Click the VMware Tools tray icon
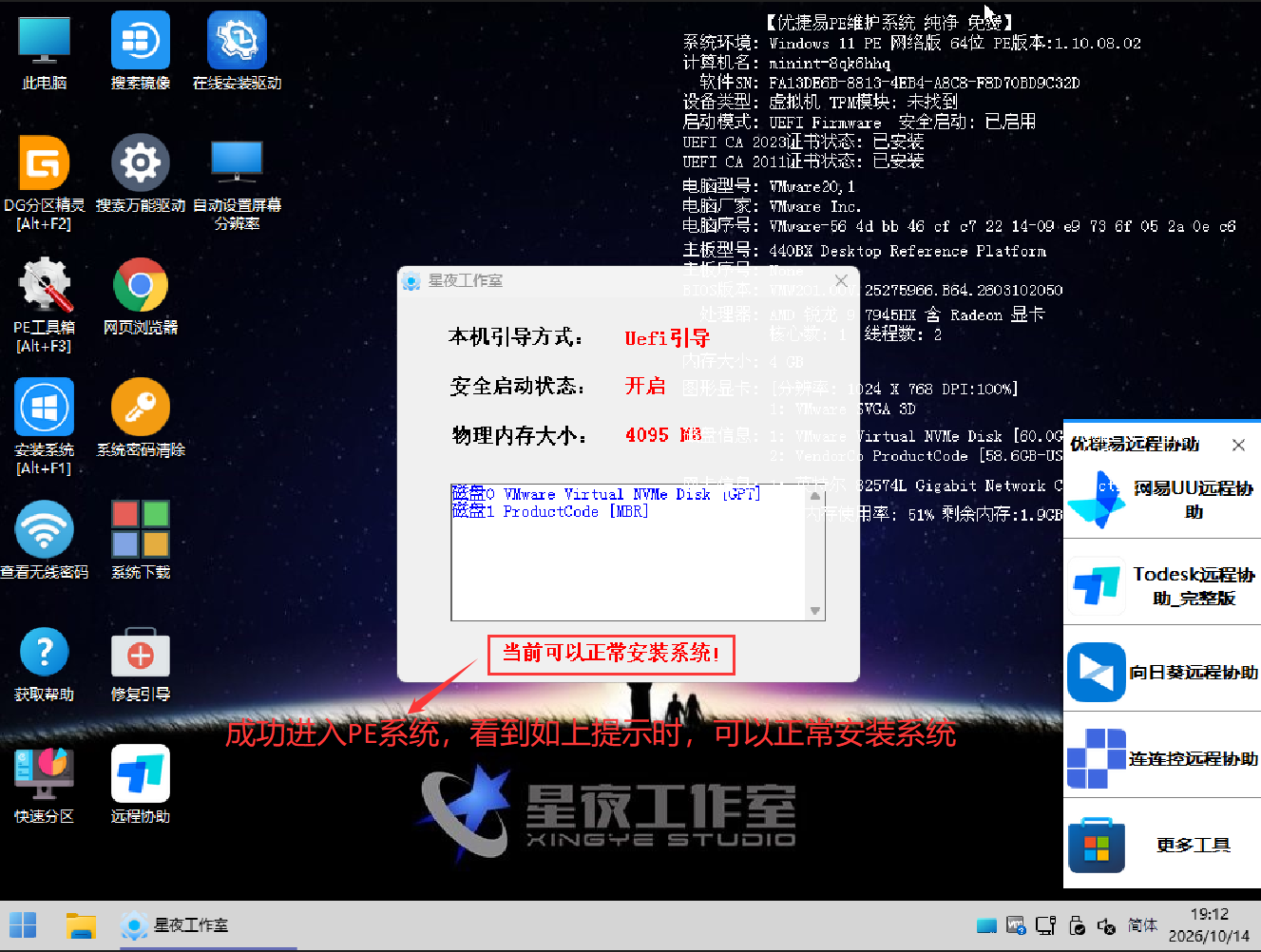The image size is (1261, 952). tap(1016, 925)
